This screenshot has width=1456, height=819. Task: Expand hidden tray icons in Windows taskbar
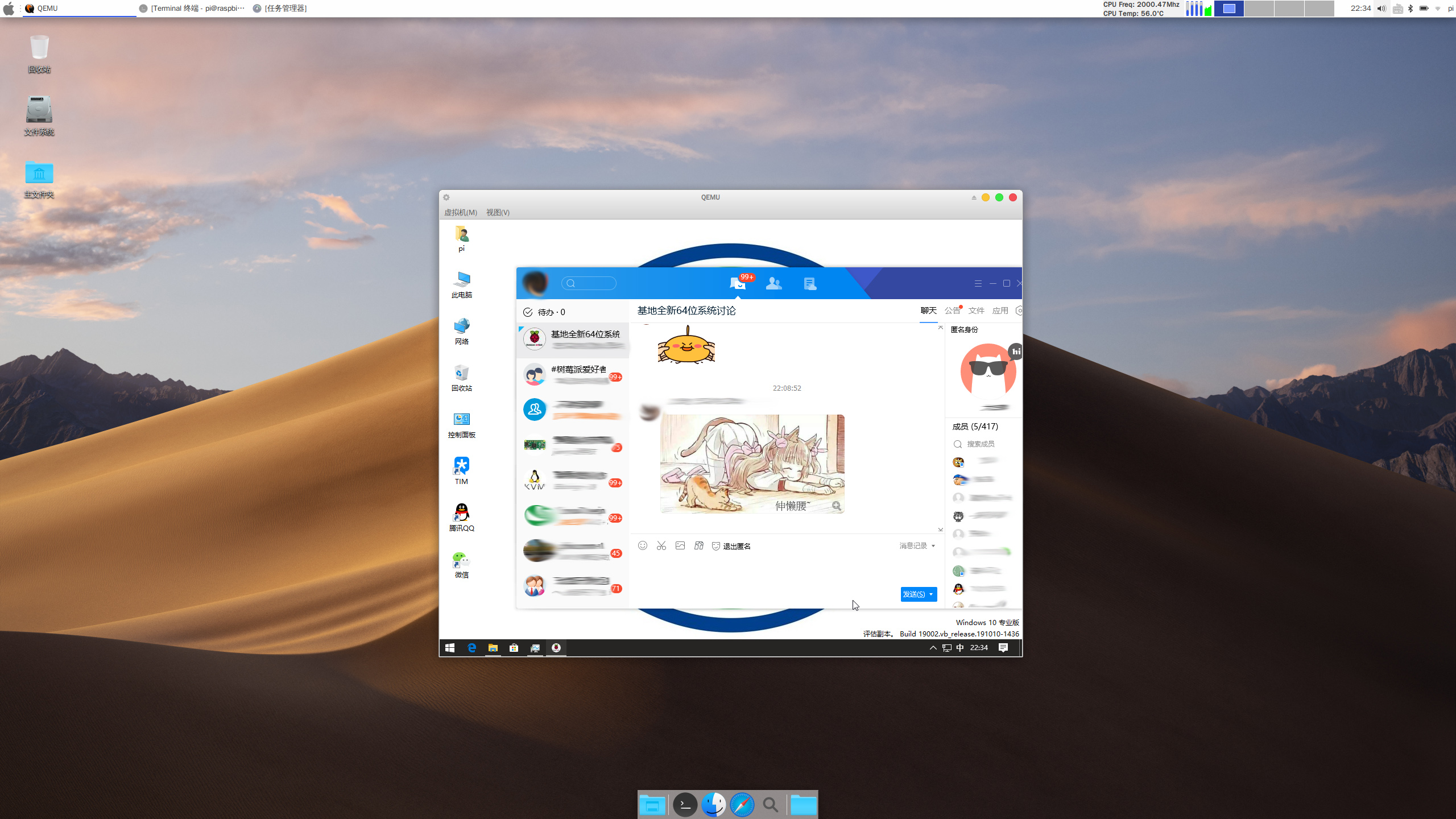pyautogui.click(x=933, y=648)
